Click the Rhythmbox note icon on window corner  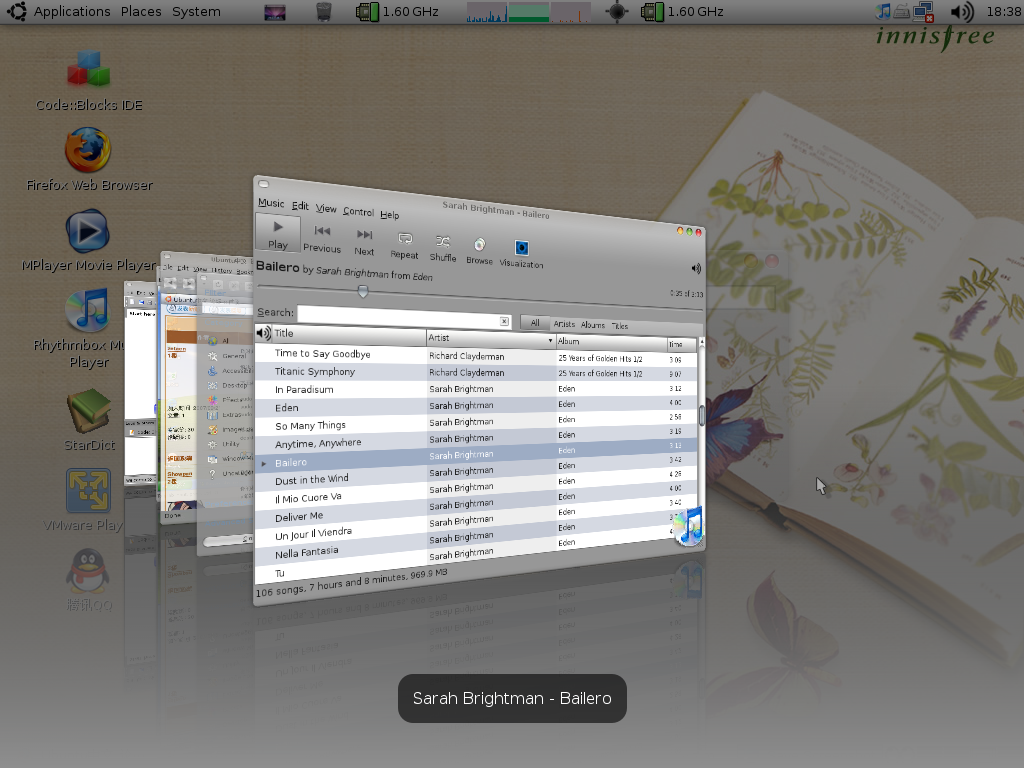point(688,526)
